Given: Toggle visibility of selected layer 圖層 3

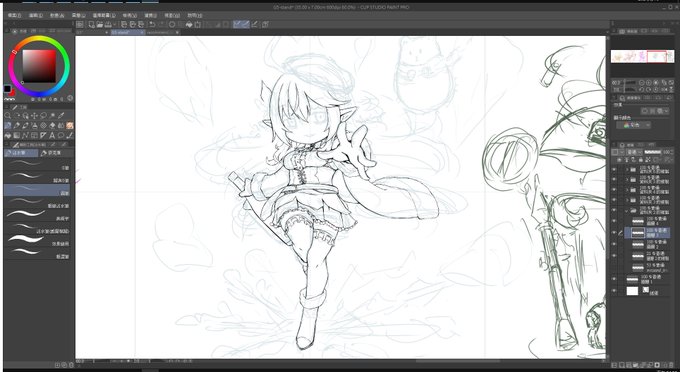Looking at the screenshot, I should click(614, 232).
